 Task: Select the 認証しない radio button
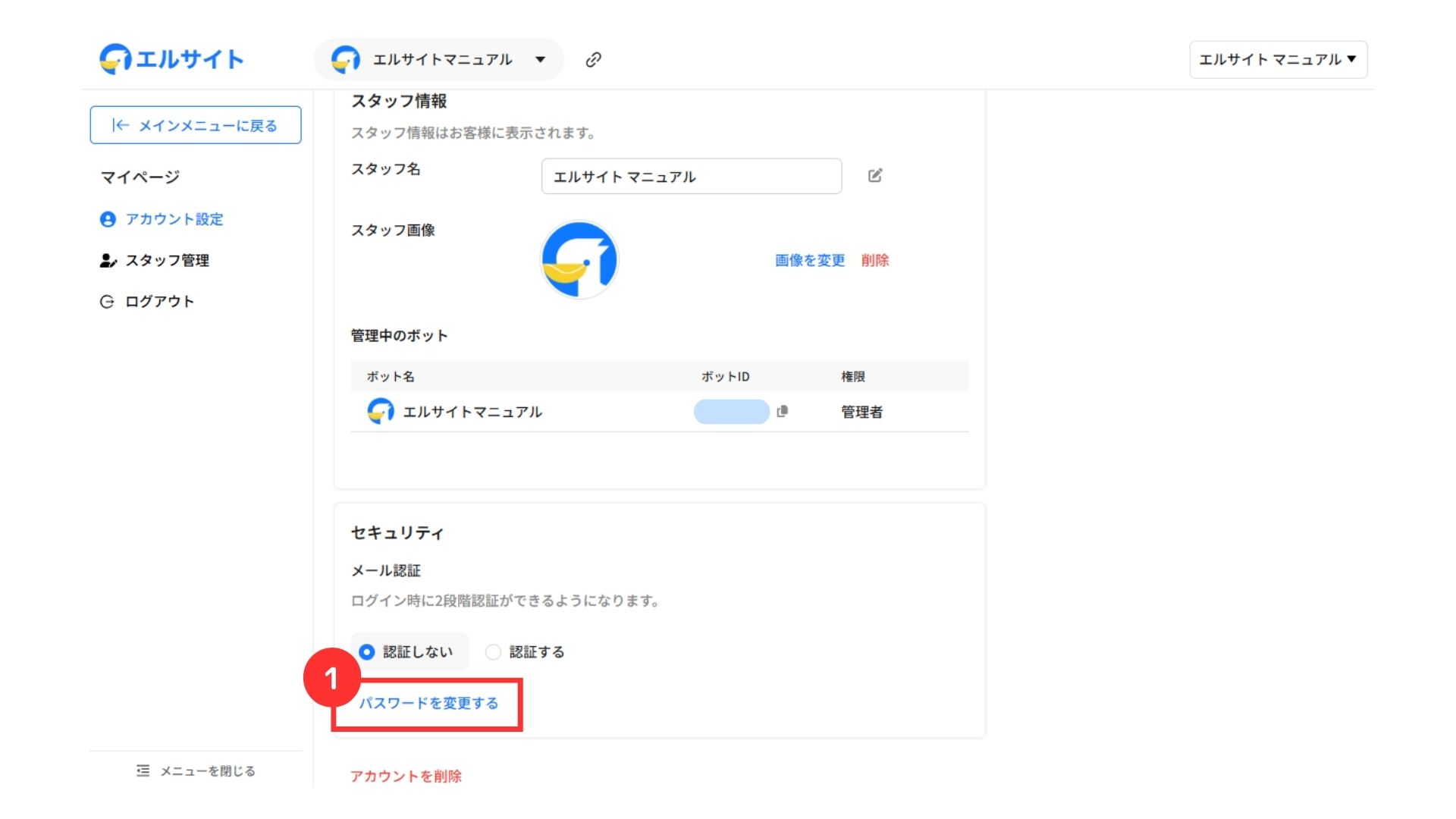[367, 652]
